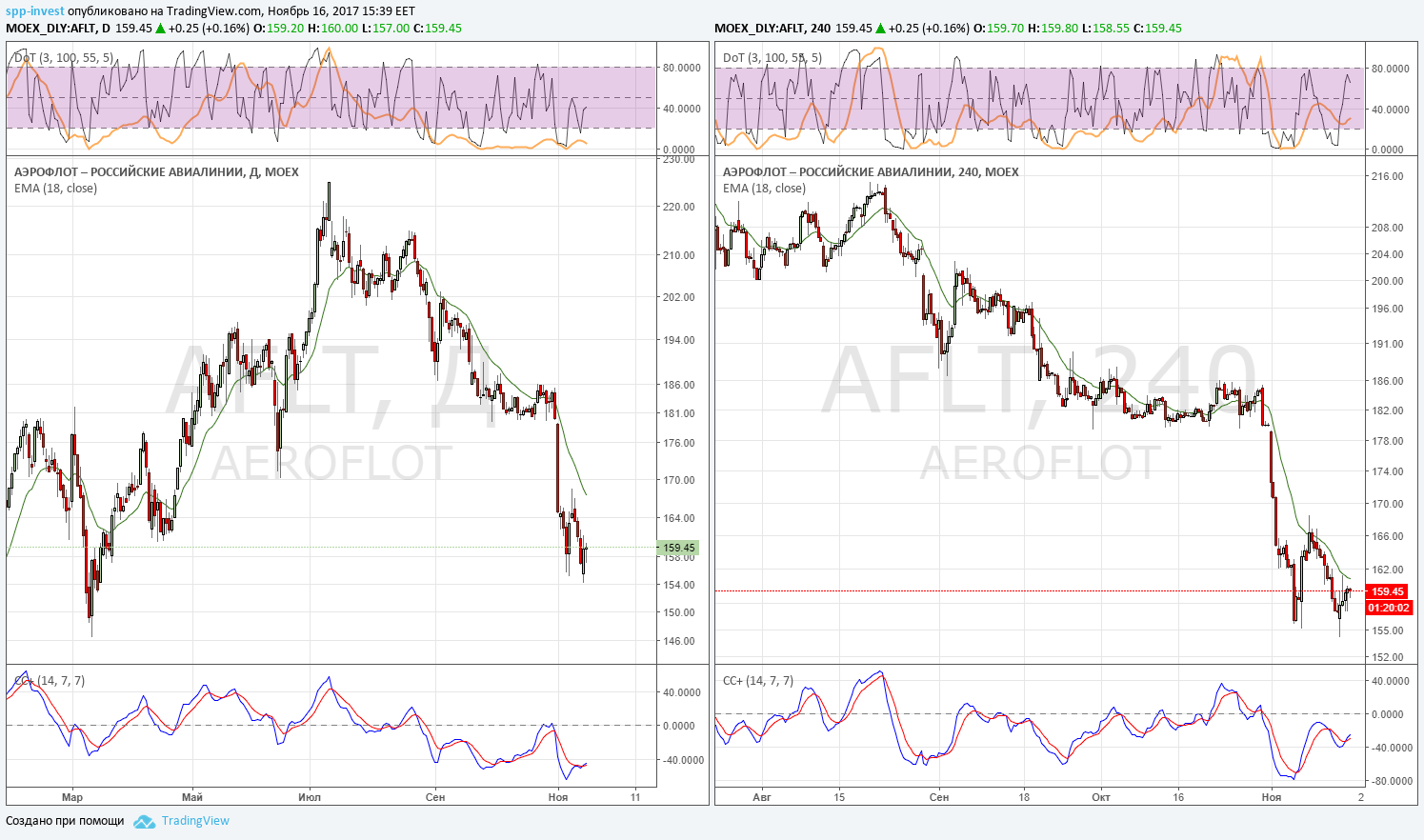The width and height of the screenshot is (1424, 840).
Task: Click the DoT (3, 100, 55, 5) label on daily chart
Action: click(64, 58)
